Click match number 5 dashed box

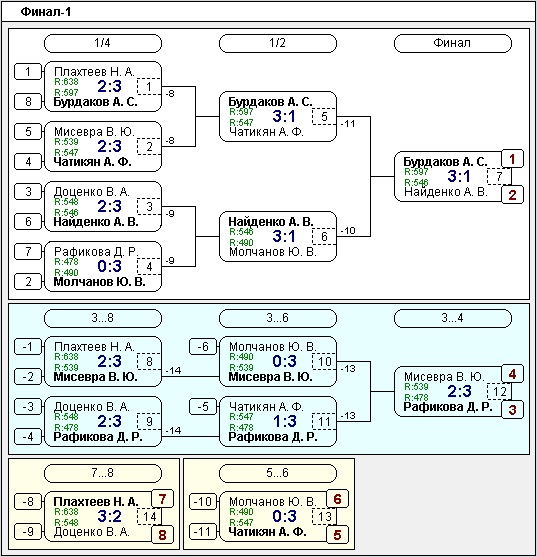(324, 117)
